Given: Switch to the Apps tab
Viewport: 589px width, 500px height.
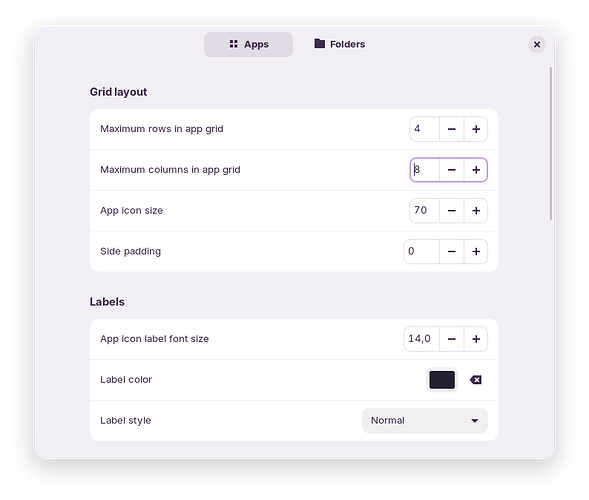Looking at the screenshot, I should pyautogui.click(x=248, y=44).
